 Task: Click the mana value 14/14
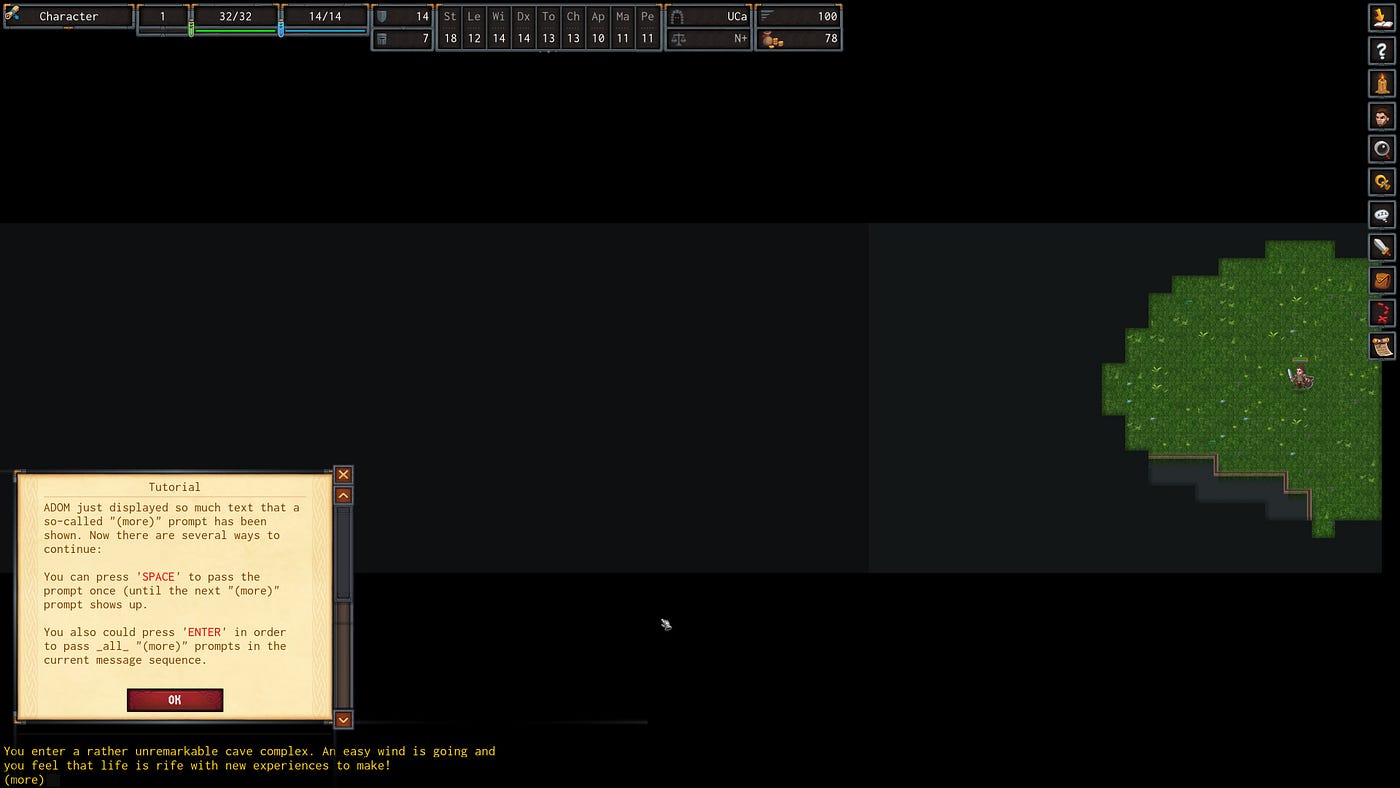(325, 16)
